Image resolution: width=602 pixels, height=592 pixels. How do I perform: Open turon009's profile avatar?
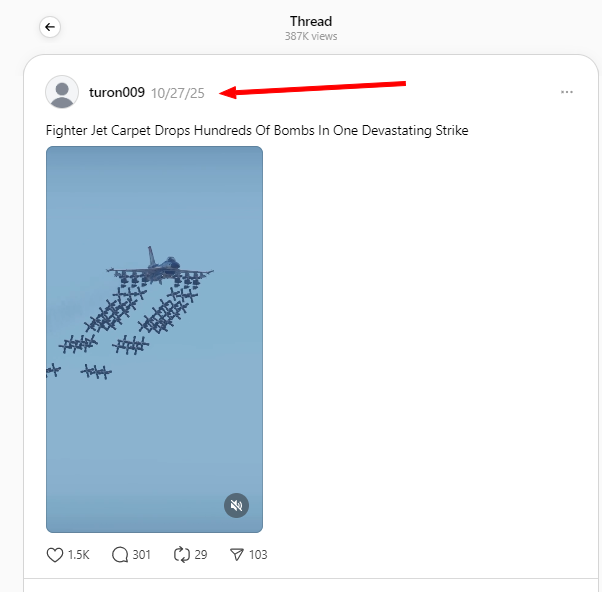tap(62, 92)
